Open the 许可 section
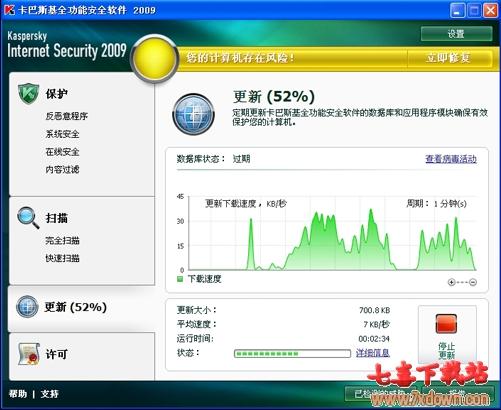The image size is (501, 410). pyautogui.click(x=57, y=354)
